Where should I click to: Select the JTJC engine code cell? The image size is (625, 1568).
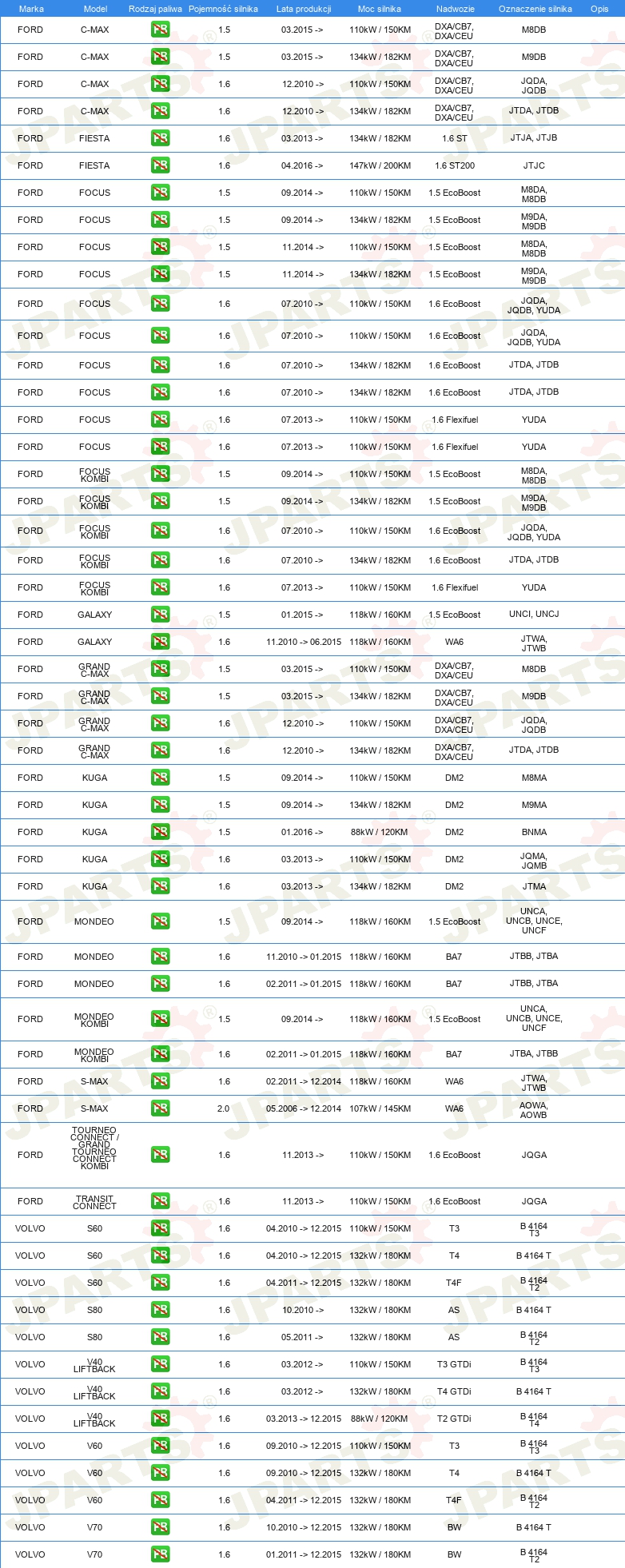coord(534,165)
